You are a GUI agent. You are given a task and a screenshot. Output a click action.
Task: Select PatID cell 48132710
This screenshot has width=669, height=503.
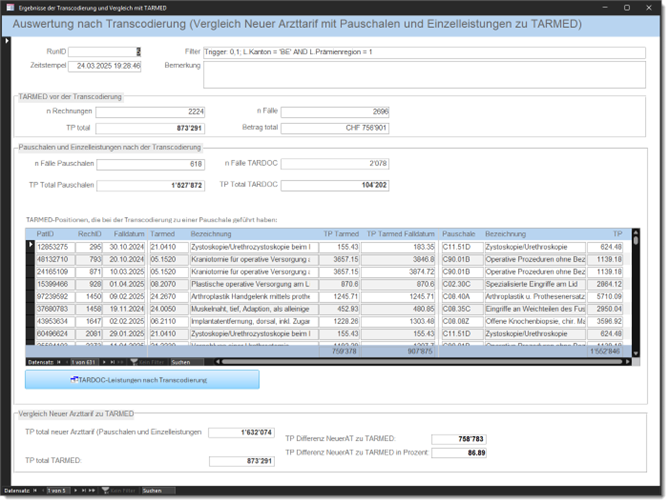pos(55,259)
